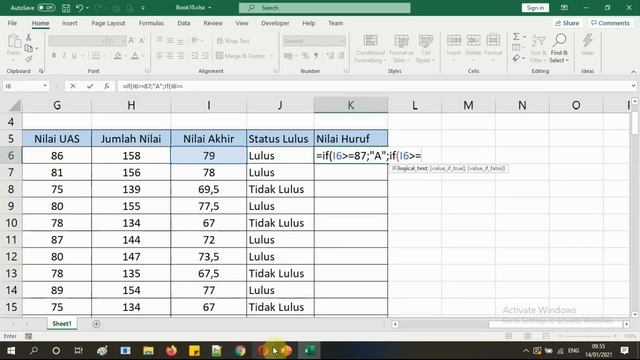
Task: Click the Share button
Action: (x=567, y=23)
